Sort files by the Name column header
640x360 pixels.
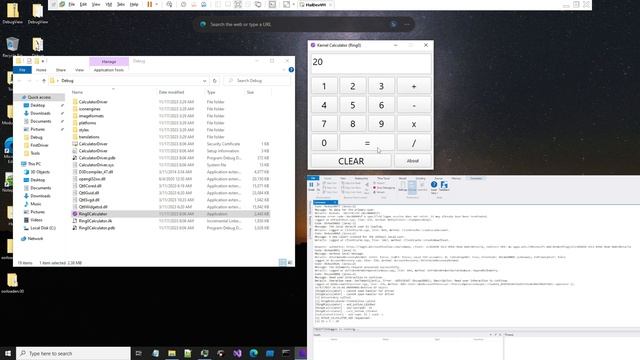click(78, 92)
